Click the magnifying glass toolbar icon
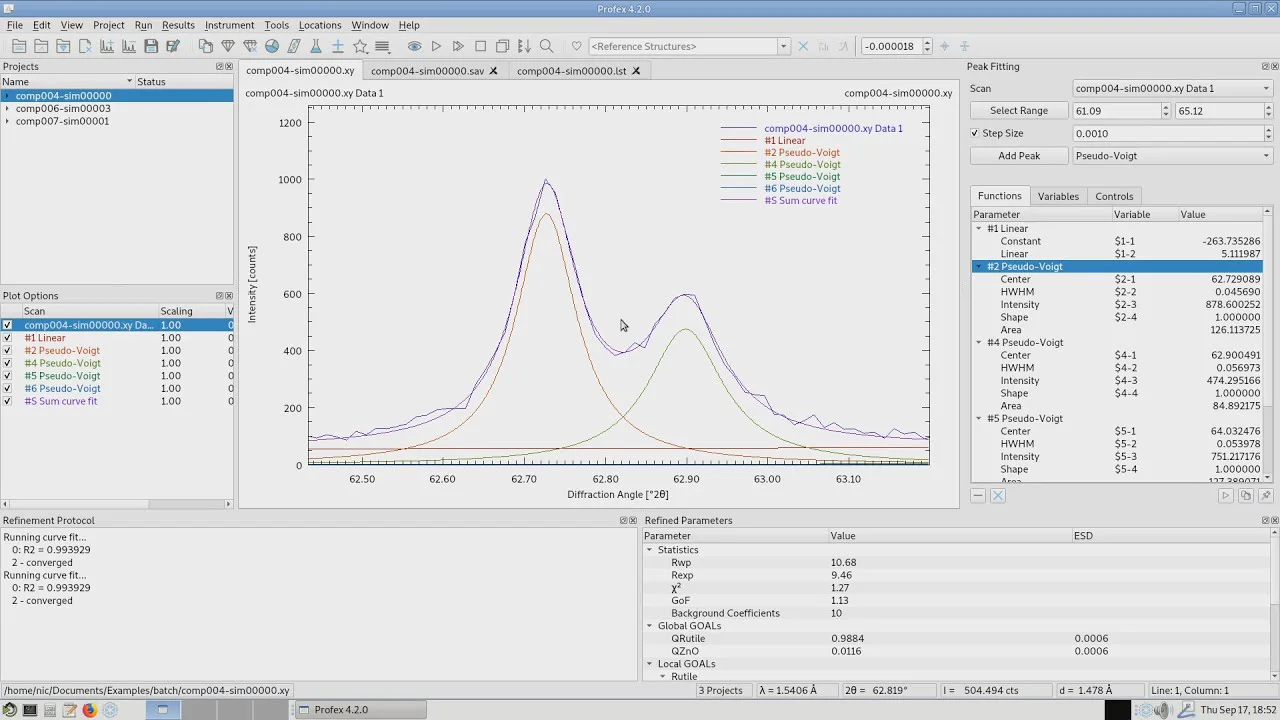The width and height of the screenshot is (1280, 720). tap(546, 46)
